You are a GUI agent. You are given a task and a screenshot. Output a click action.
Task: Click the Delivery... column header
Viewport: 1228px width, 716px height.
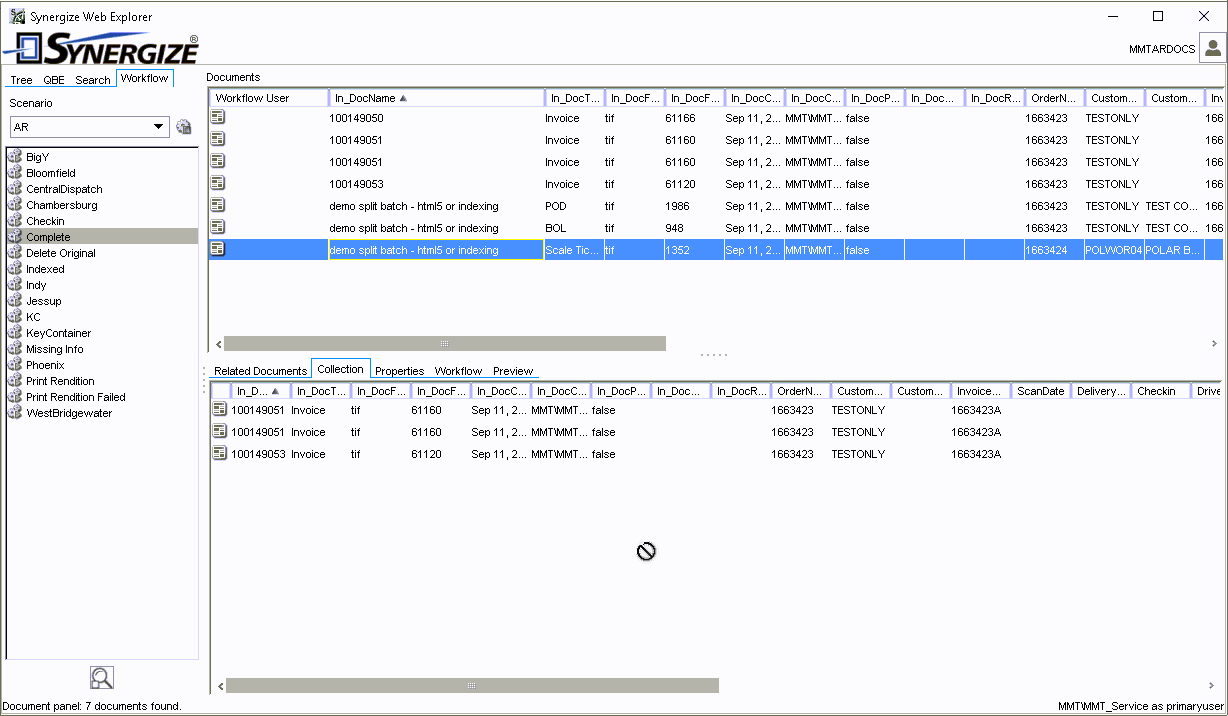point(1101,391)
